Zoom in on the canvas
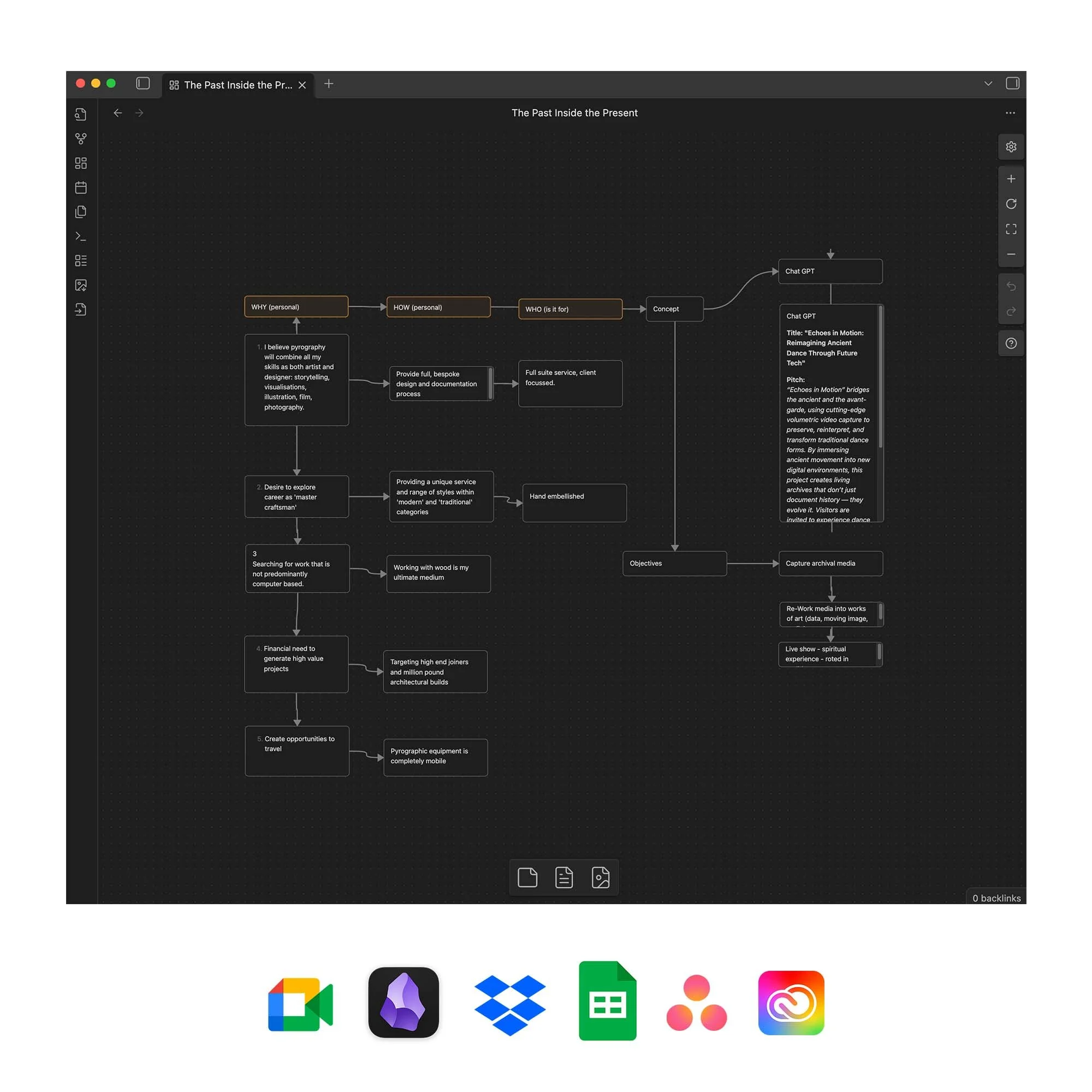Viewport: 1092px width, 1092px height. pos(1011,179)
